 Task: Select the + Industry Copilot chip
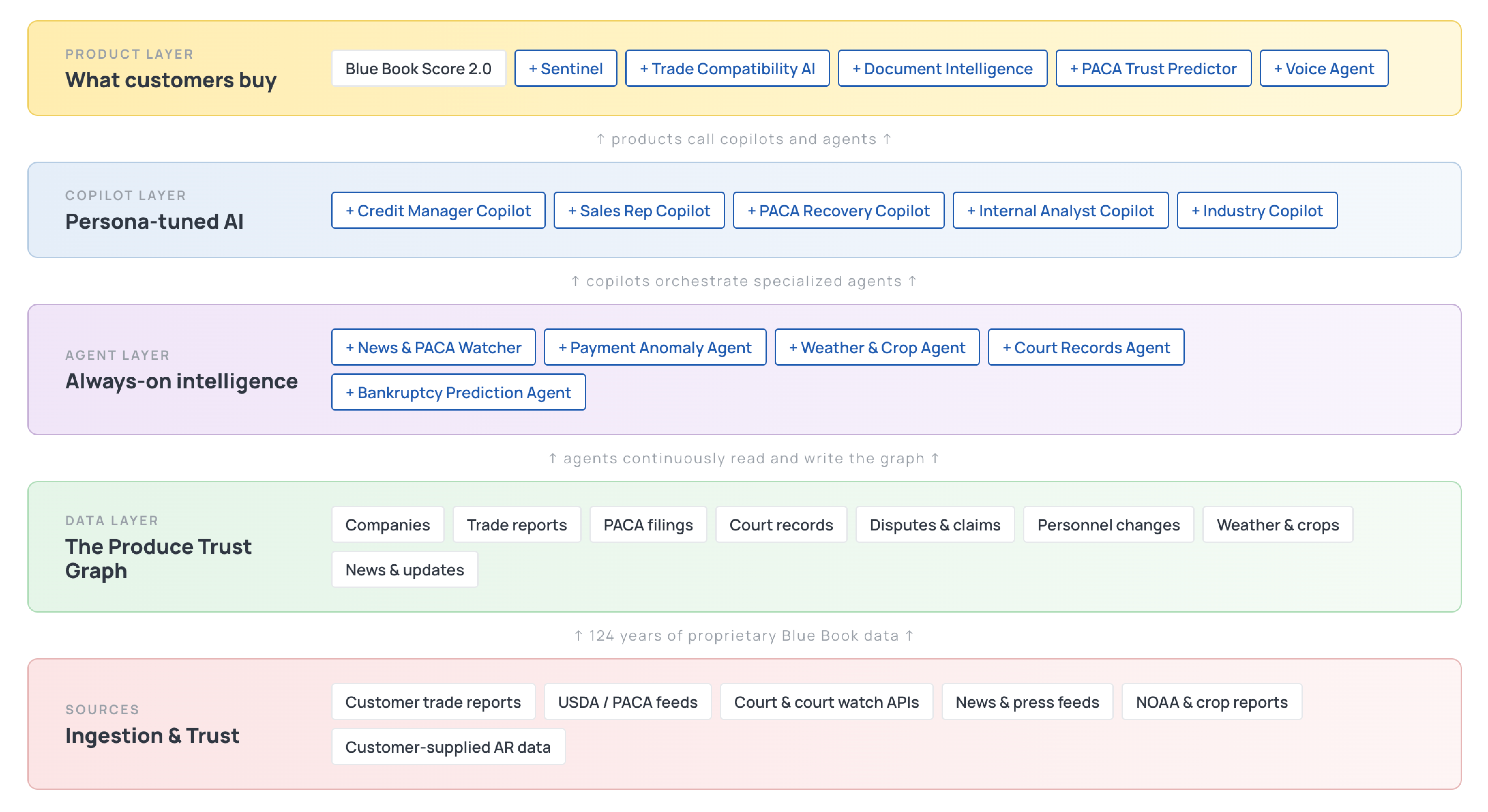click(1257, 210)
